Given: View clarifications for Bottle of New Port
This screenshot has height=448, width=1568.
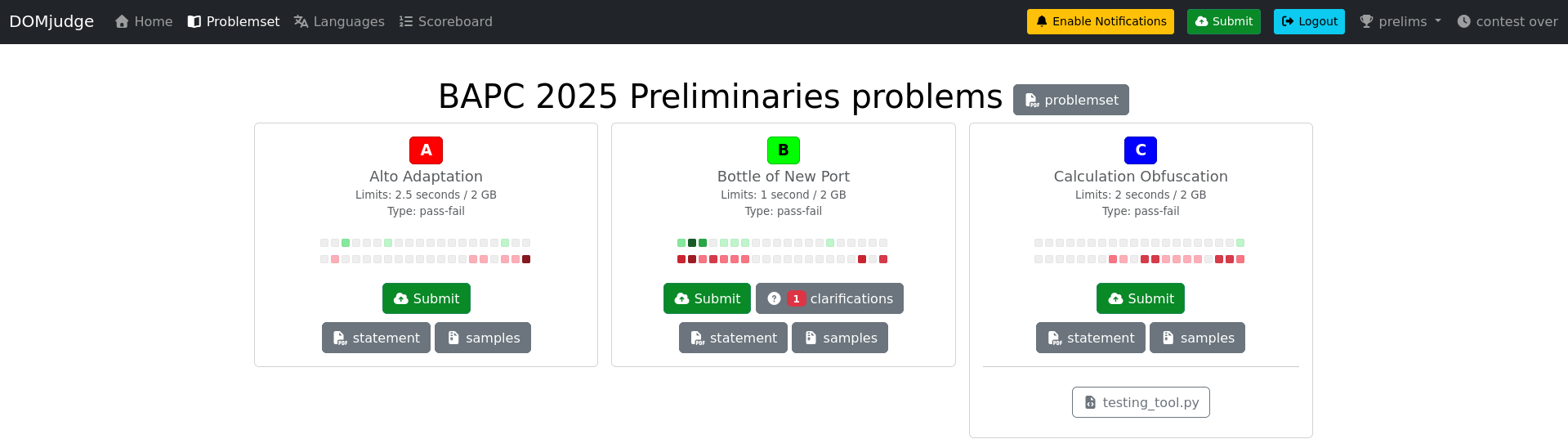Looking at the screenshot, I should pos(829,298).
